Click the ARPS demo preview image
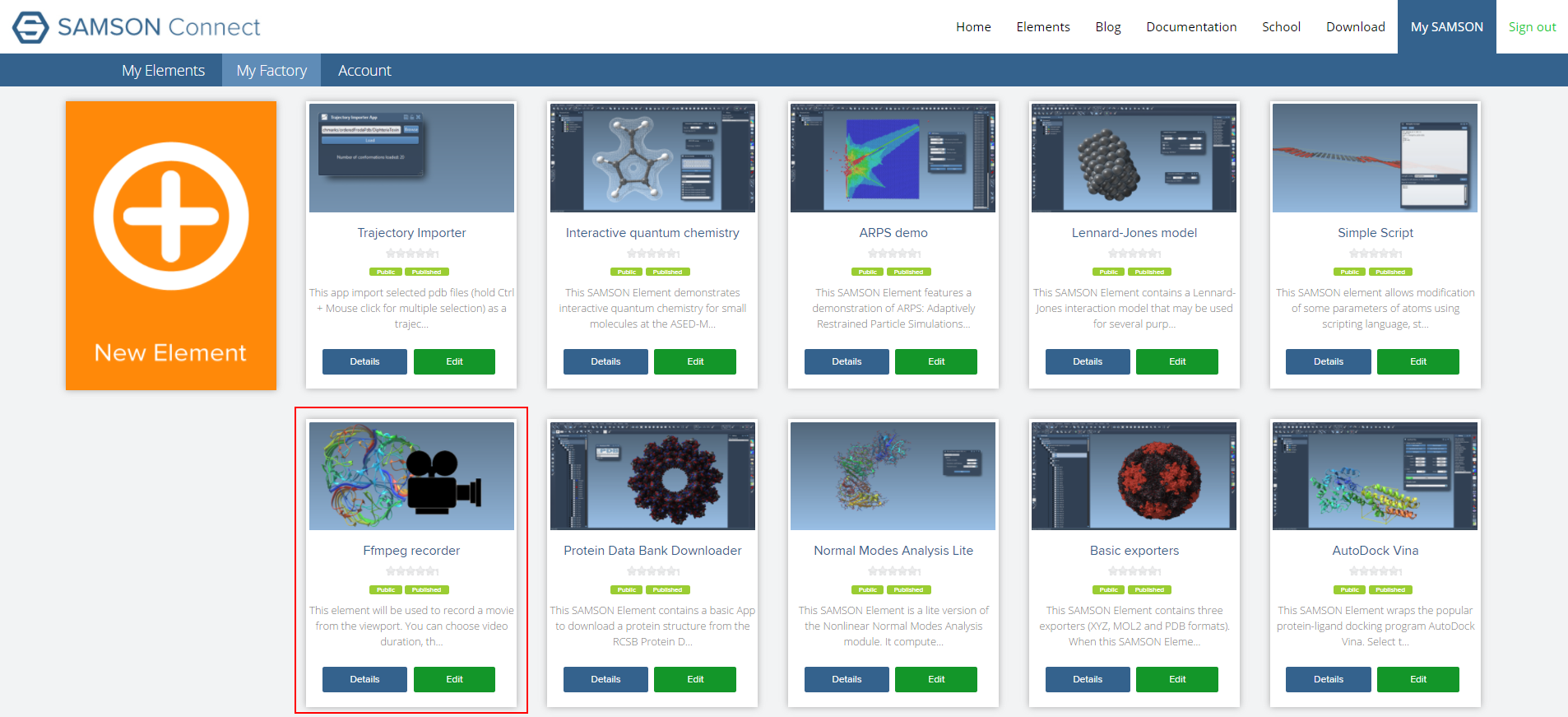 coord(893,158)
